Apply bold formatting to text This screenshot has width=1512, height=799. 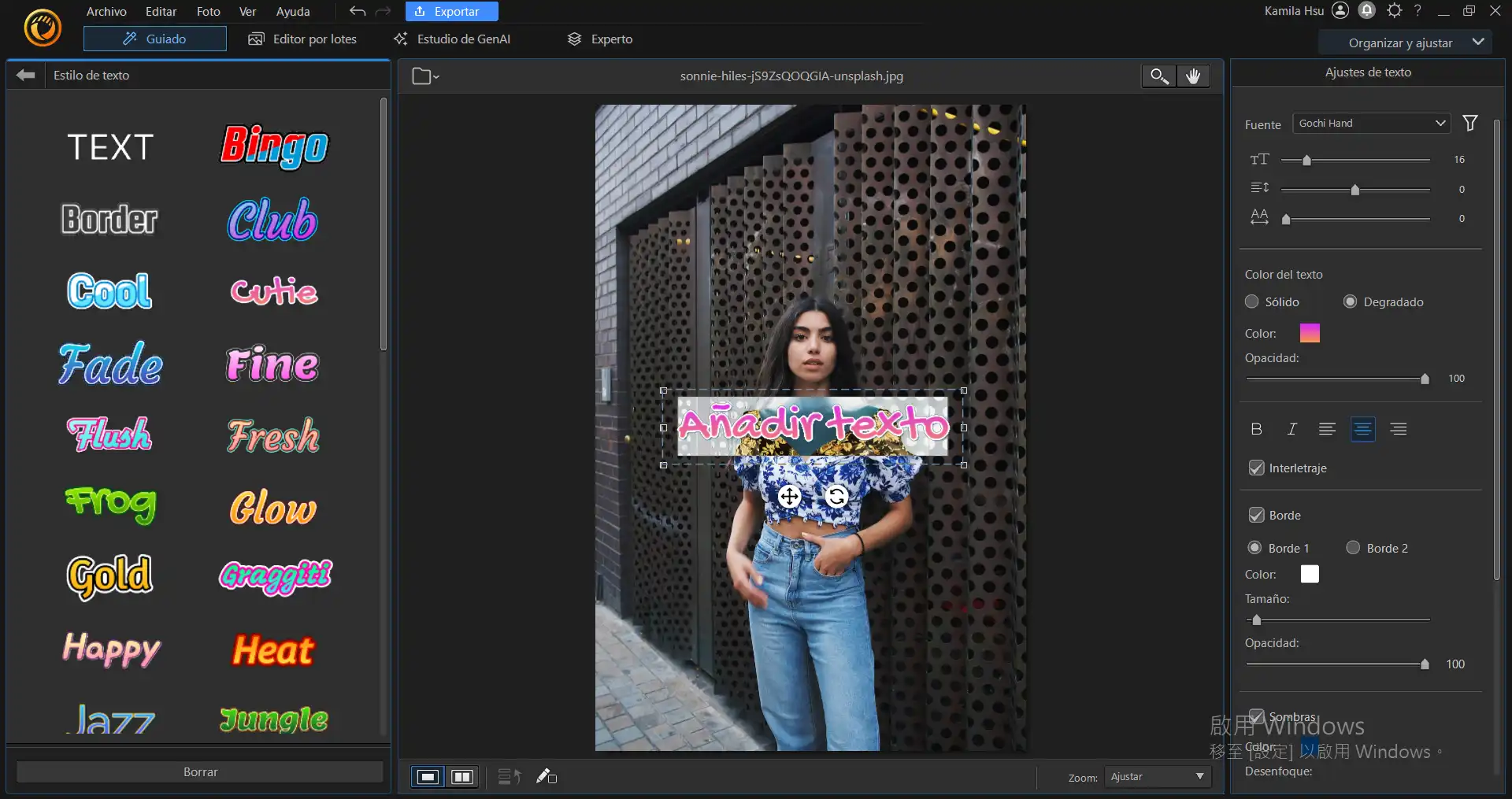(x=1256, y=429)
